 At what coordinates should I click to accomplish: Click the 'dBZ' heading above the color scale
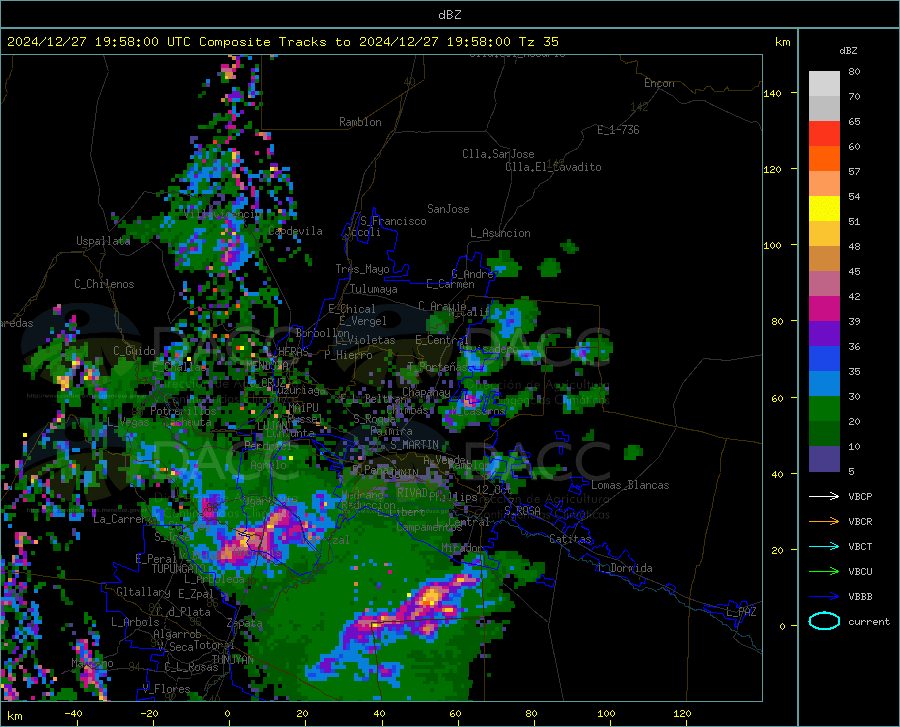pyautogui.click(x=848, y=50)
